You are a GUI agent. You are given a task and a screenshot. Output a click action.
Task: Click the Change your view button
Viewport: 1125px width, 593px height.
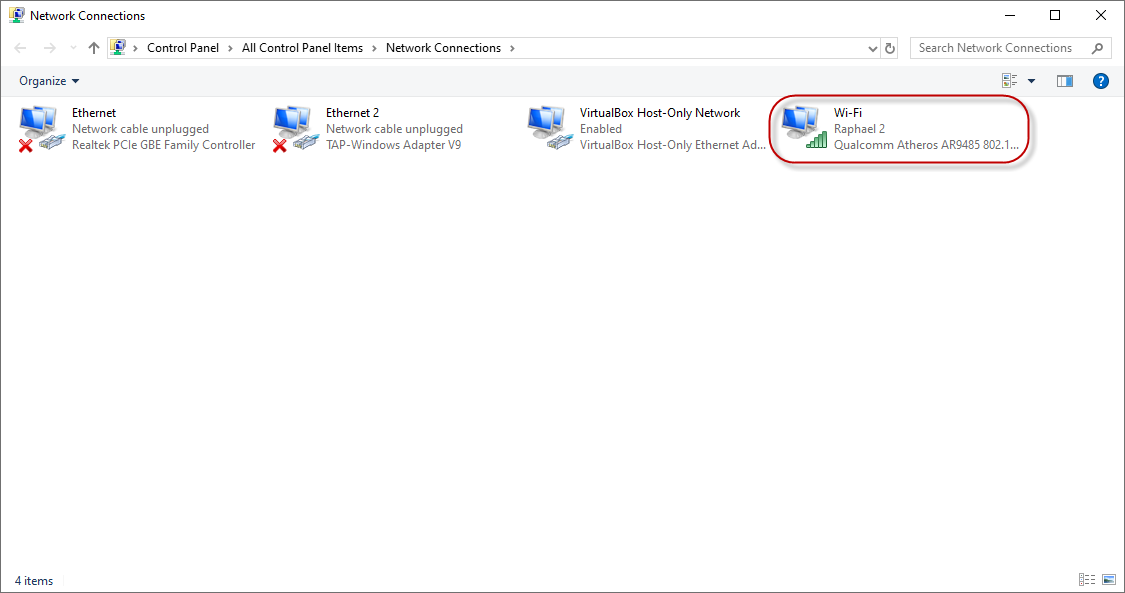click(x=1010, y=81)
